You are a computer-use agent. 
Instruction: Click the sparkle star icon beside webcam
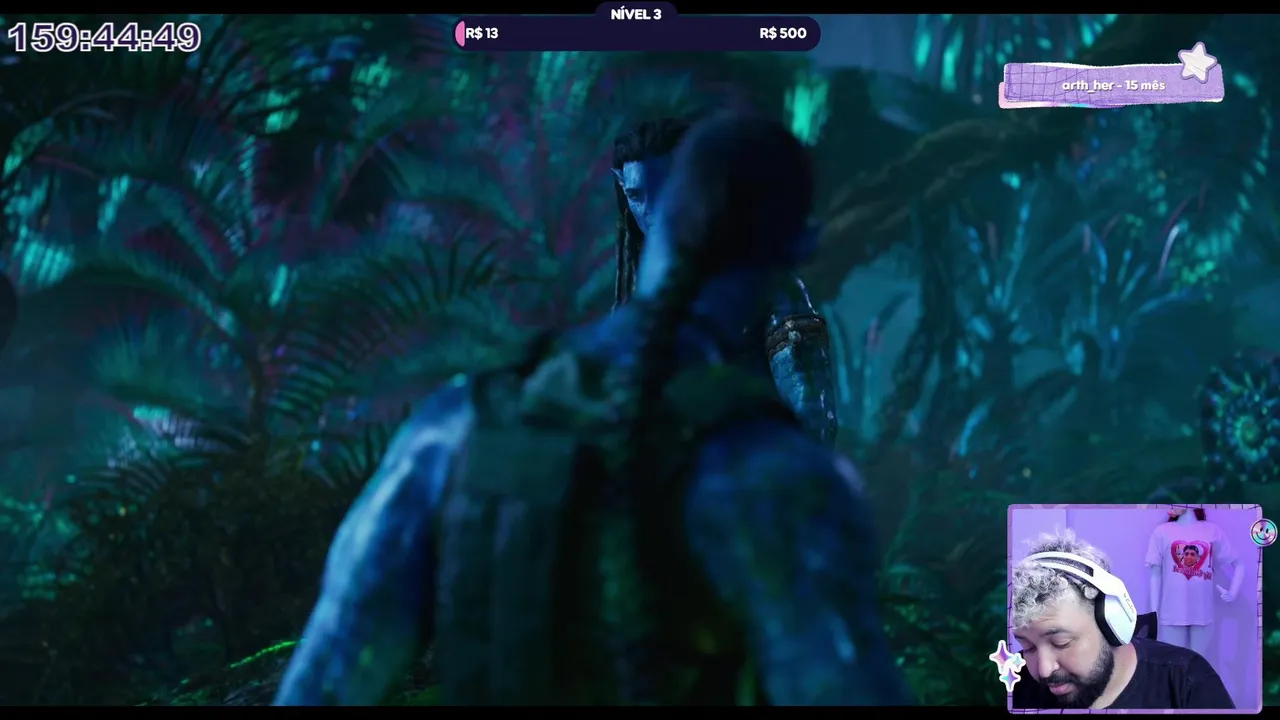(1008, 665)
